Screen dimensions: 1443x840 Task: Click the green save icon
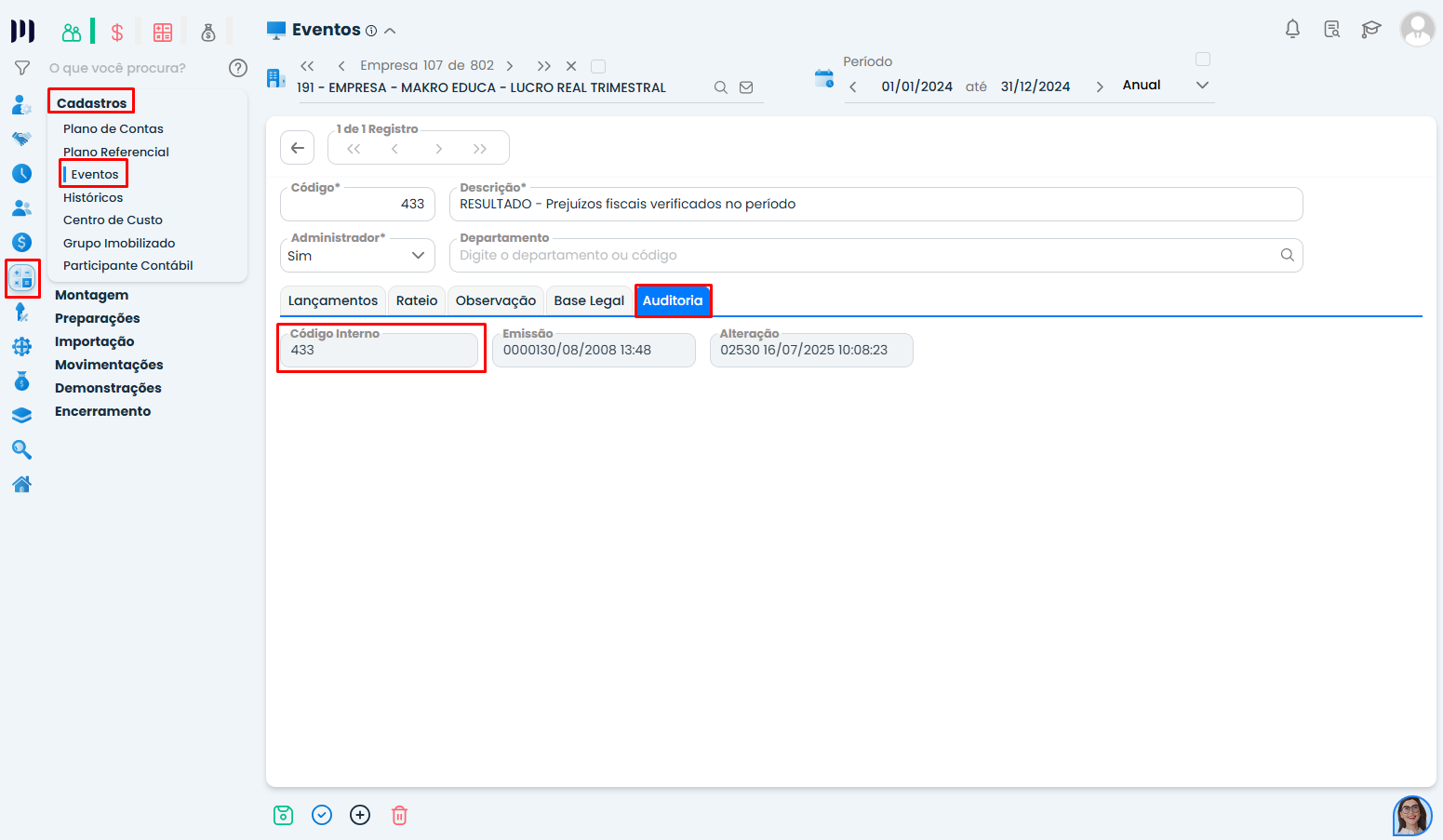[284, 816]
